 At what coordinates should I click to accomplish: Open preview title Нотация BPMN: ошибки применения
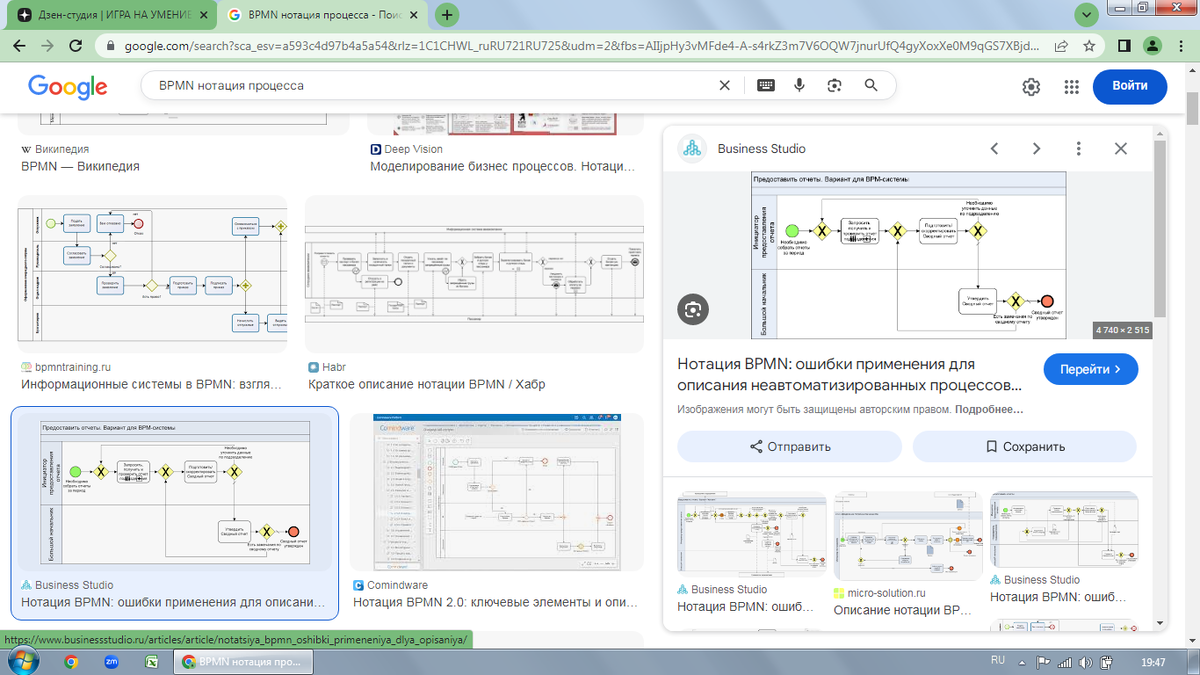(x=849, y=374)
